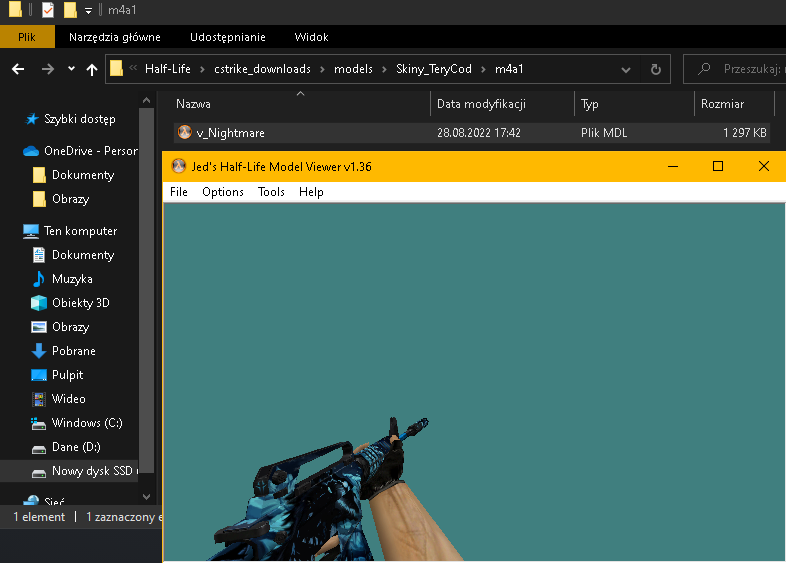Image resolution: width=786 pixels, height=563 pixels.
Task: Click the 28.08.2022 17:42 date cell
Action: tap(479, 133)
